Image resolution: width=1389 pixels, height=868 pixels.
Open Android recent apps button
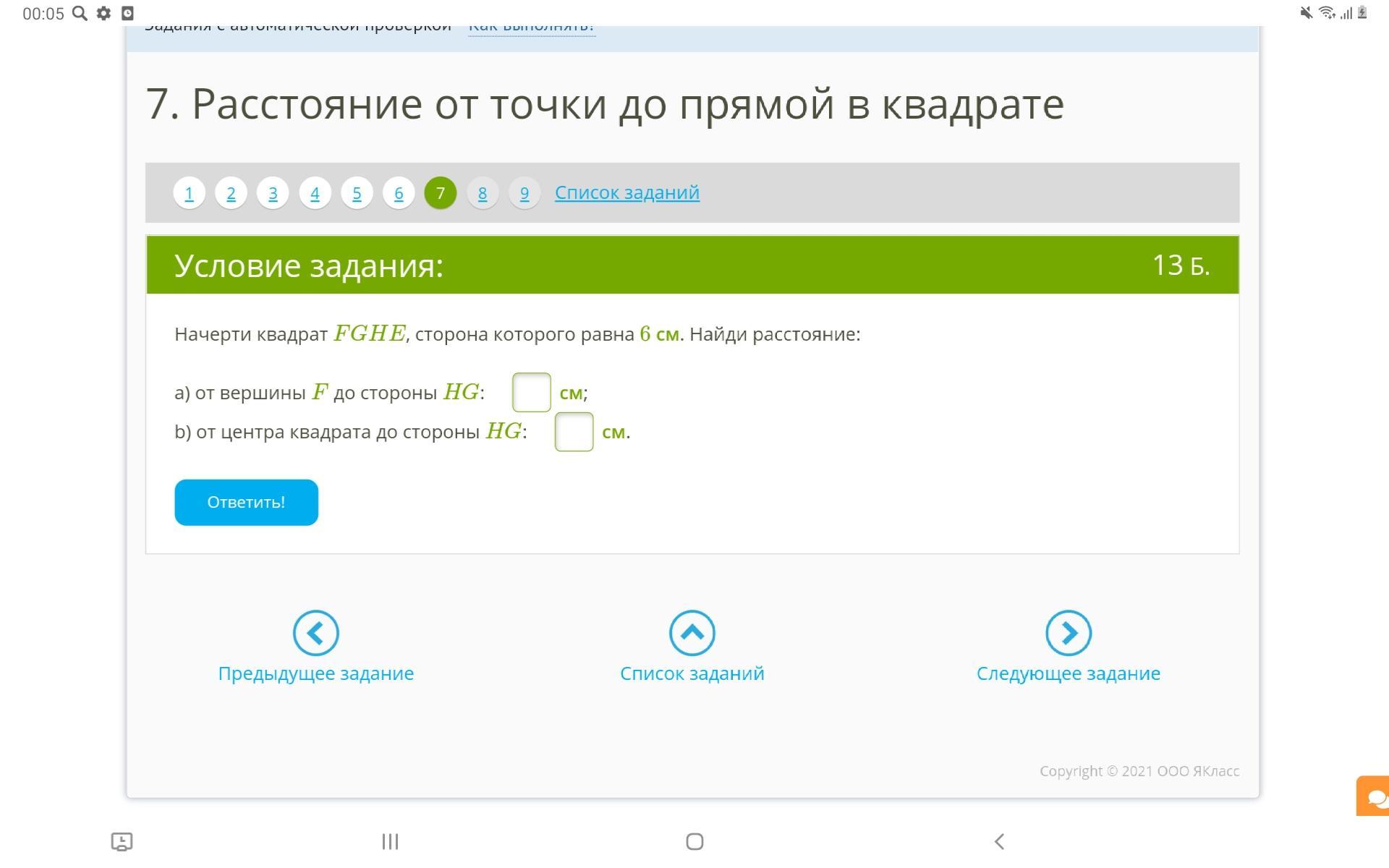[390, 841]
